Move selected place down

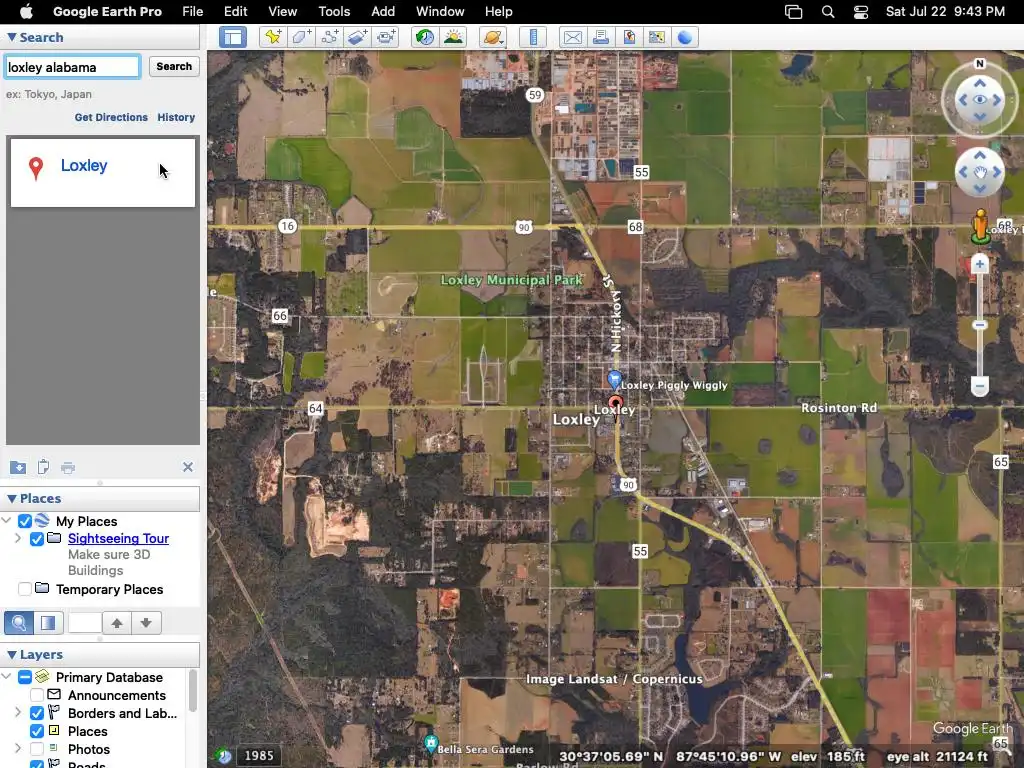(146, 623)
